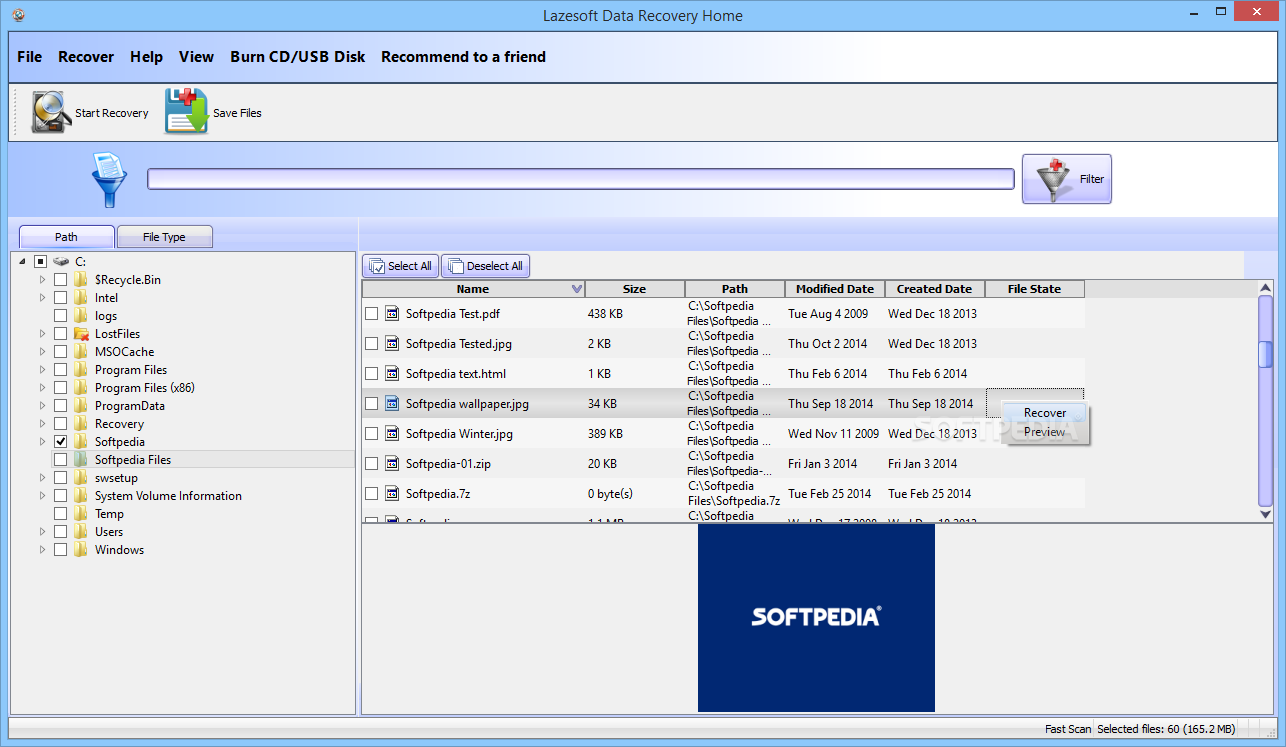Screen dimensions: 1286x747
Task: Click the Softpedia wallpaper.jpg file icon
Action: 392,403
